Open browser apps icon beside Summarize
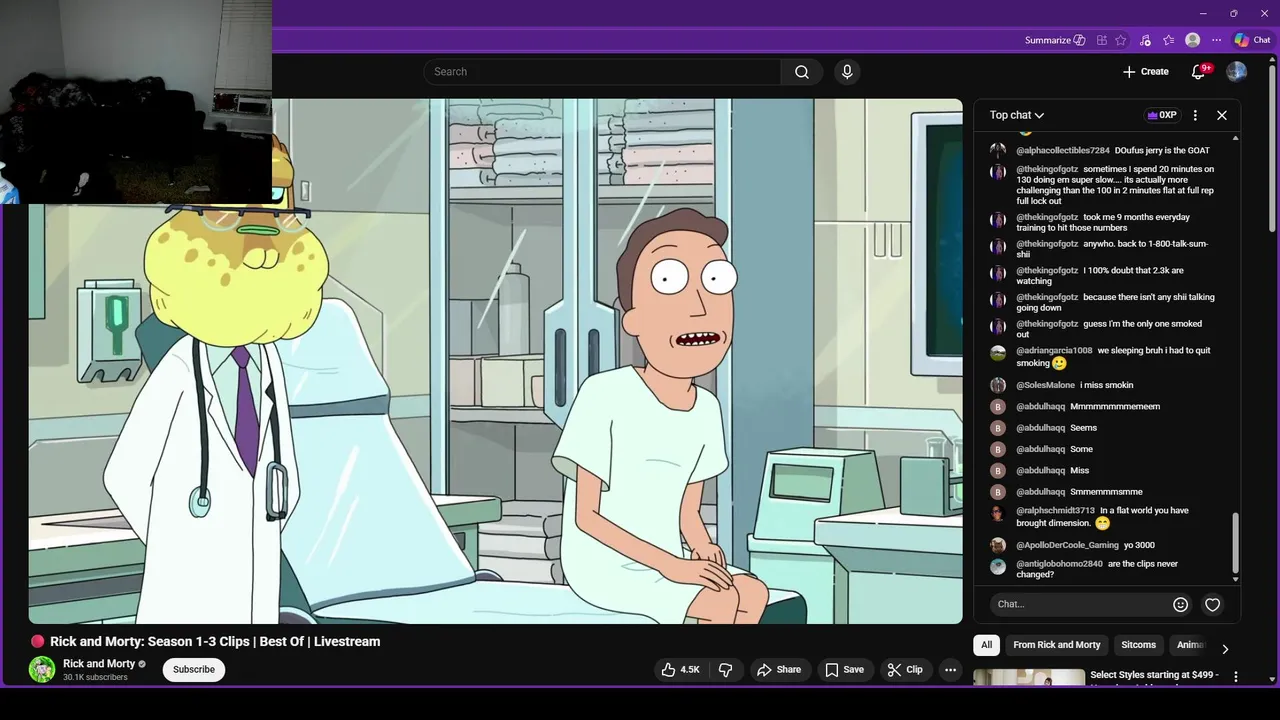This screenshot has width=1280, height=720. [1102, 40]
